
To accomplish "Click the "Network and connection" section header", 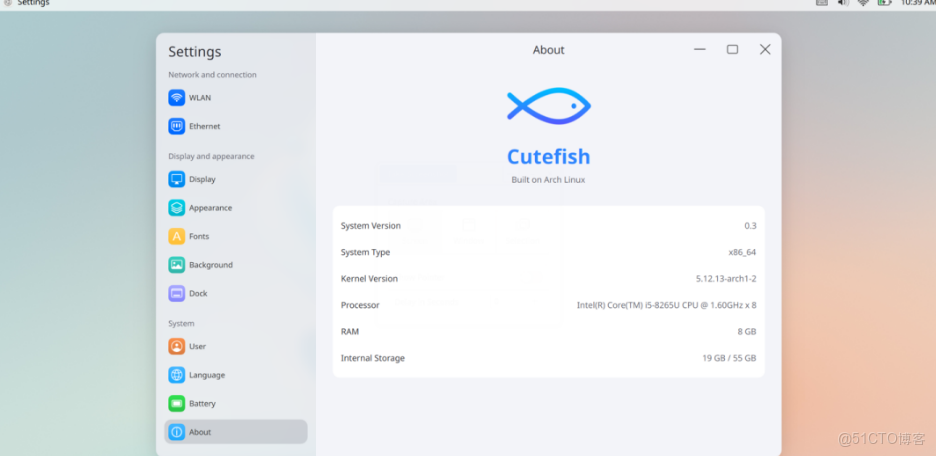I will 213,75.
